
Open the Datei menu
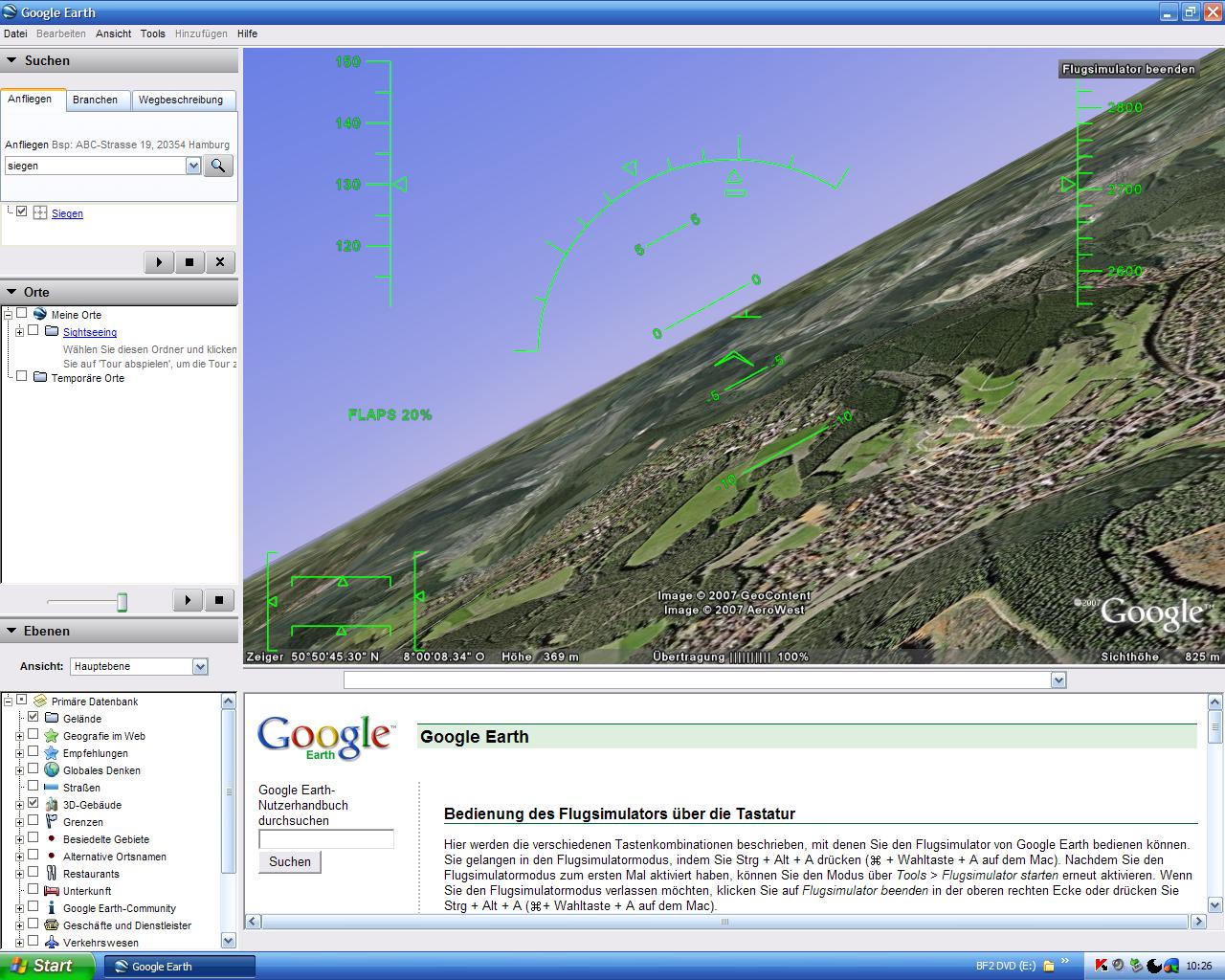[x=15, y=33]
